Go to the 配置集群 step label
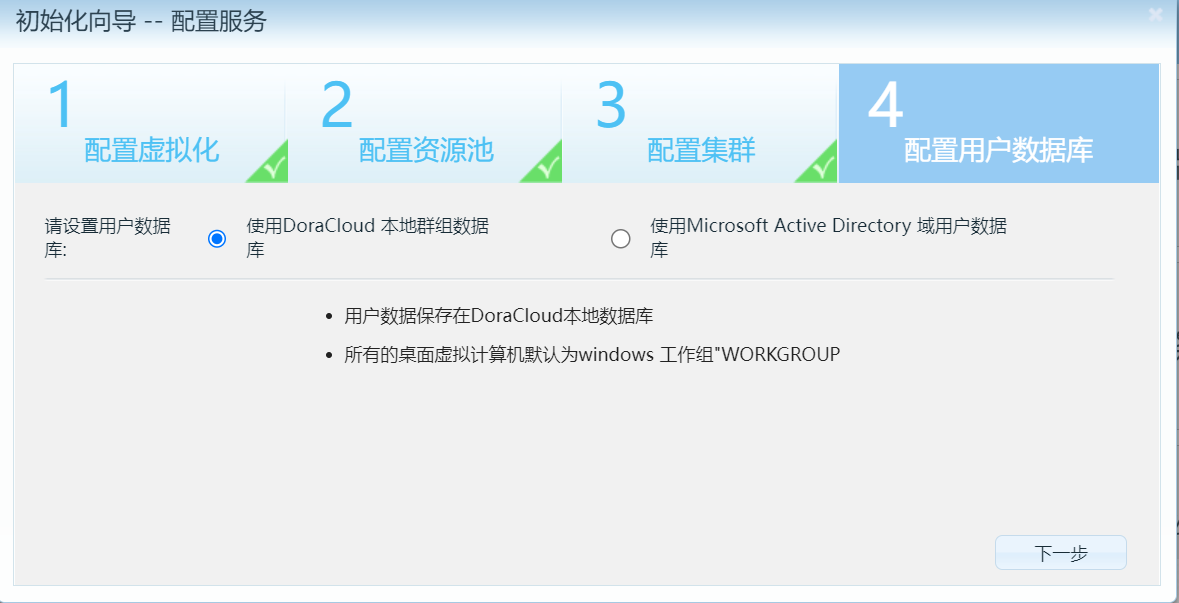The height and width of the screenshot is (603, 1179). coord(701,151)
